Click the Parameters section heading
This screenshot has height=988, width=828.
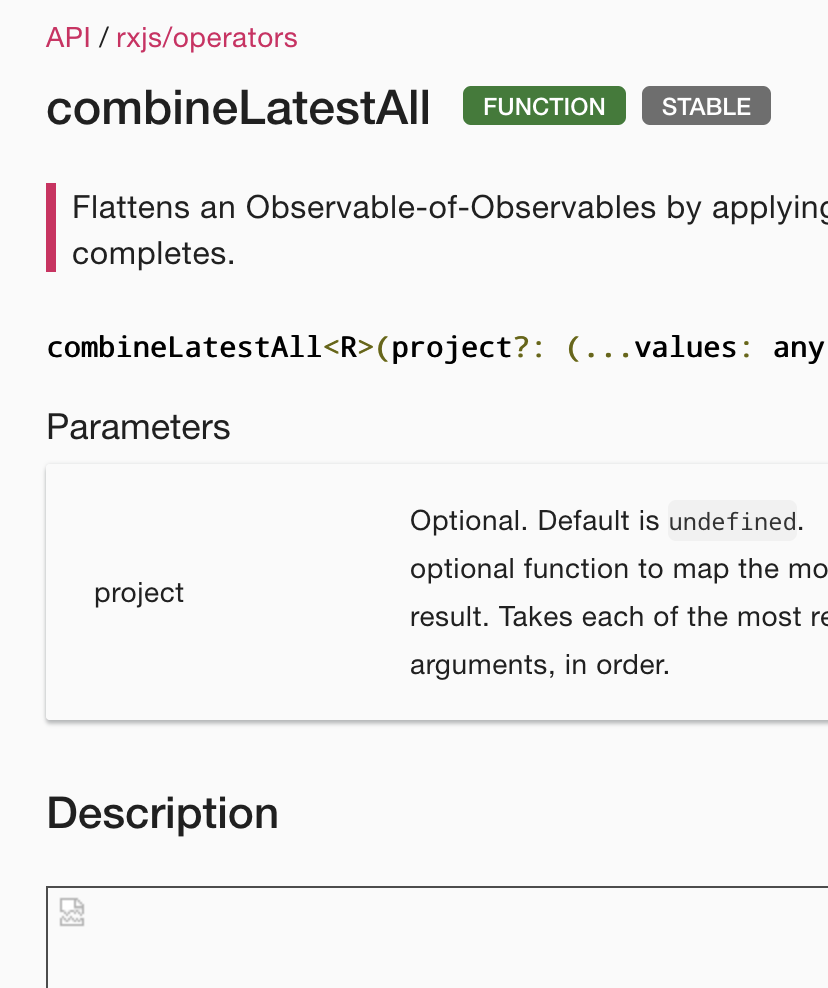click(139, 427)
